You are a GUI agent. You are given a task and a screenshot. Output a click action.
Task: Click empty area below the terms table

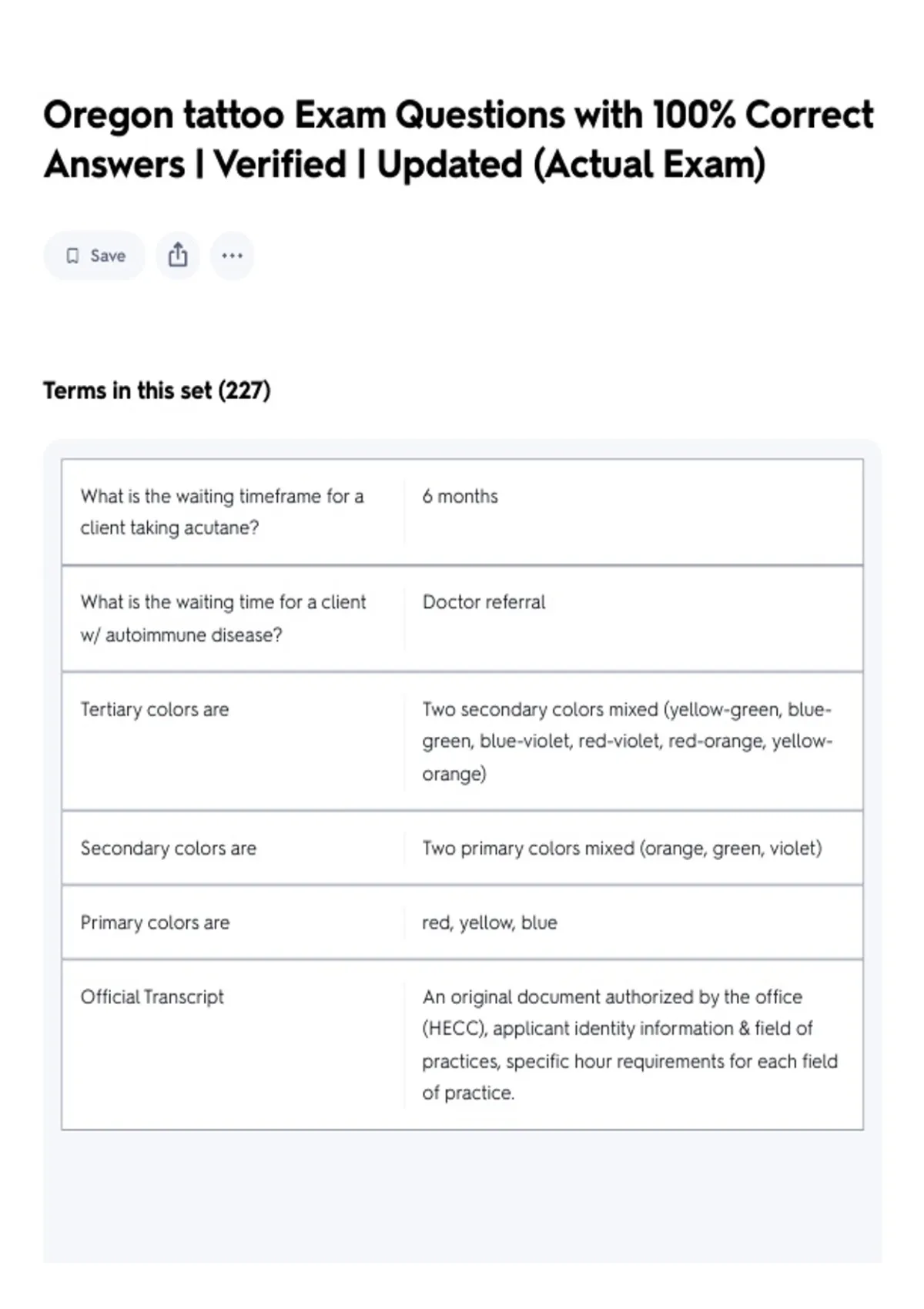462,1197
